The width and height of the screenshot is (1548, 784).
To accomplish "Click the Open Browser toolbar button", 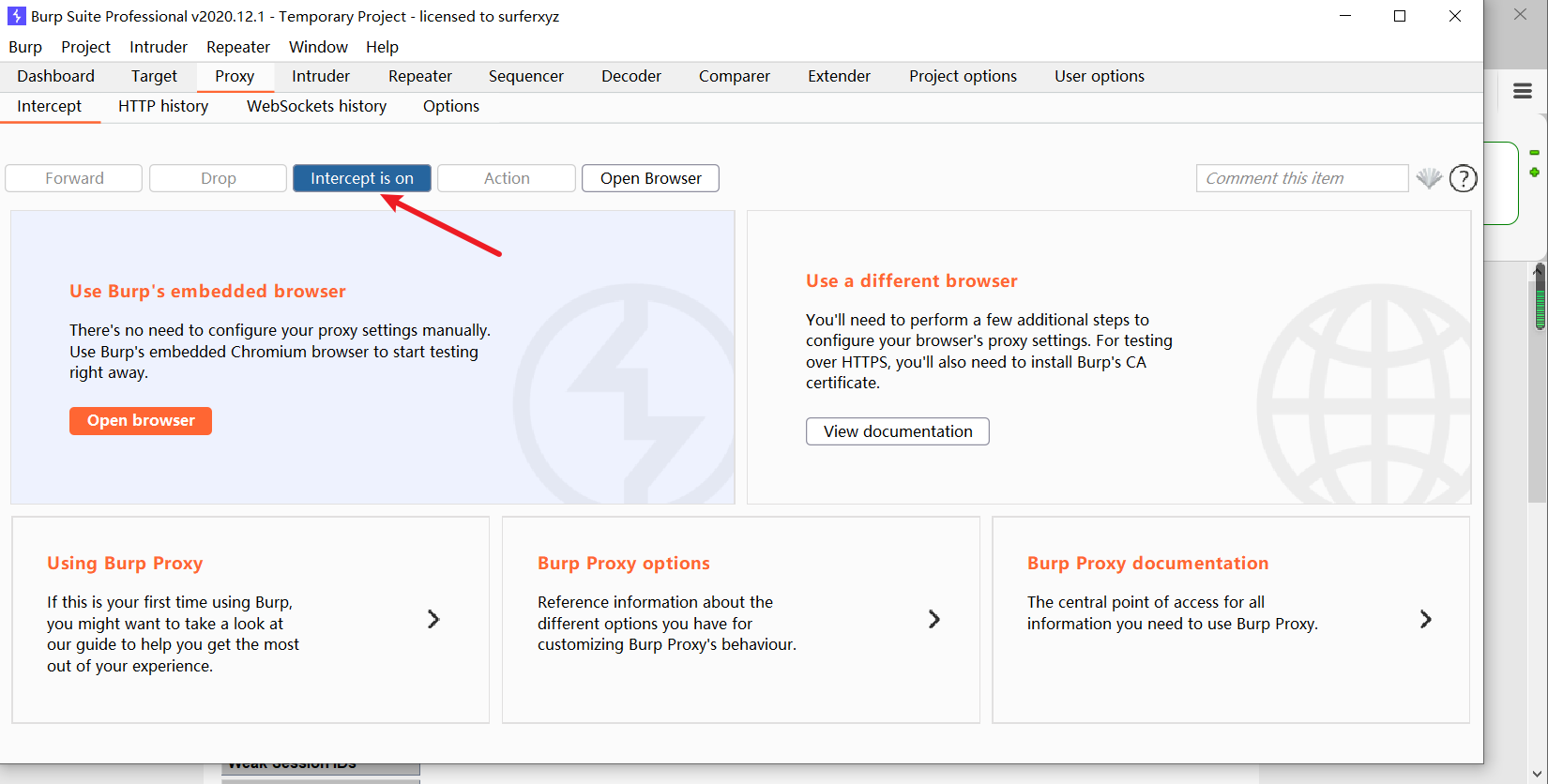I will [650, 178].
